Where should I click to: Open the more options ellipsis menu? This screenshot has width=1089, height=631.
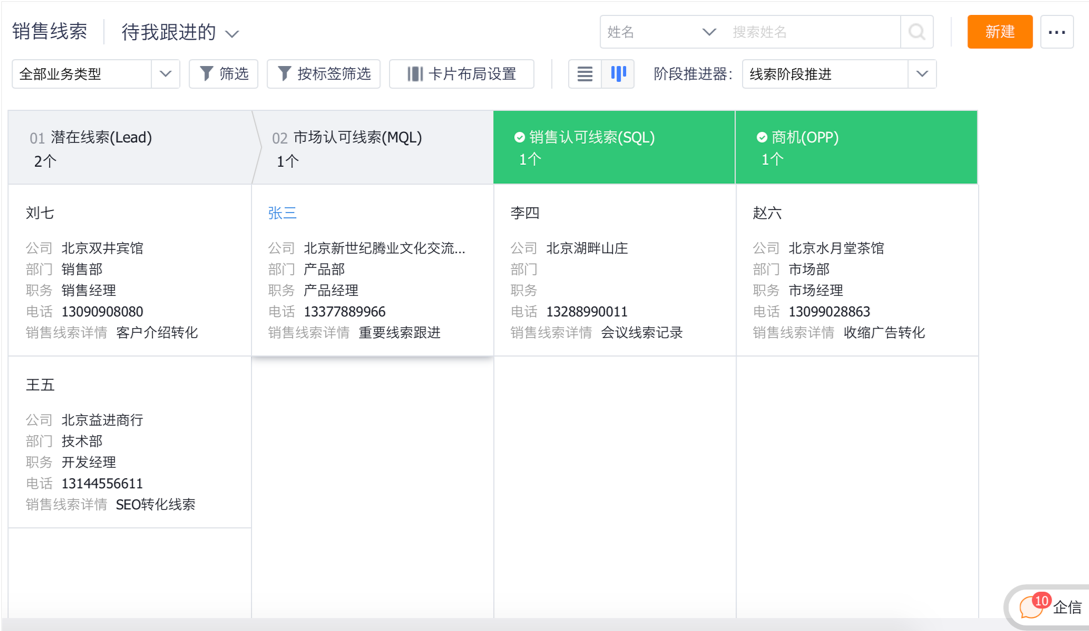[1056, 32]
